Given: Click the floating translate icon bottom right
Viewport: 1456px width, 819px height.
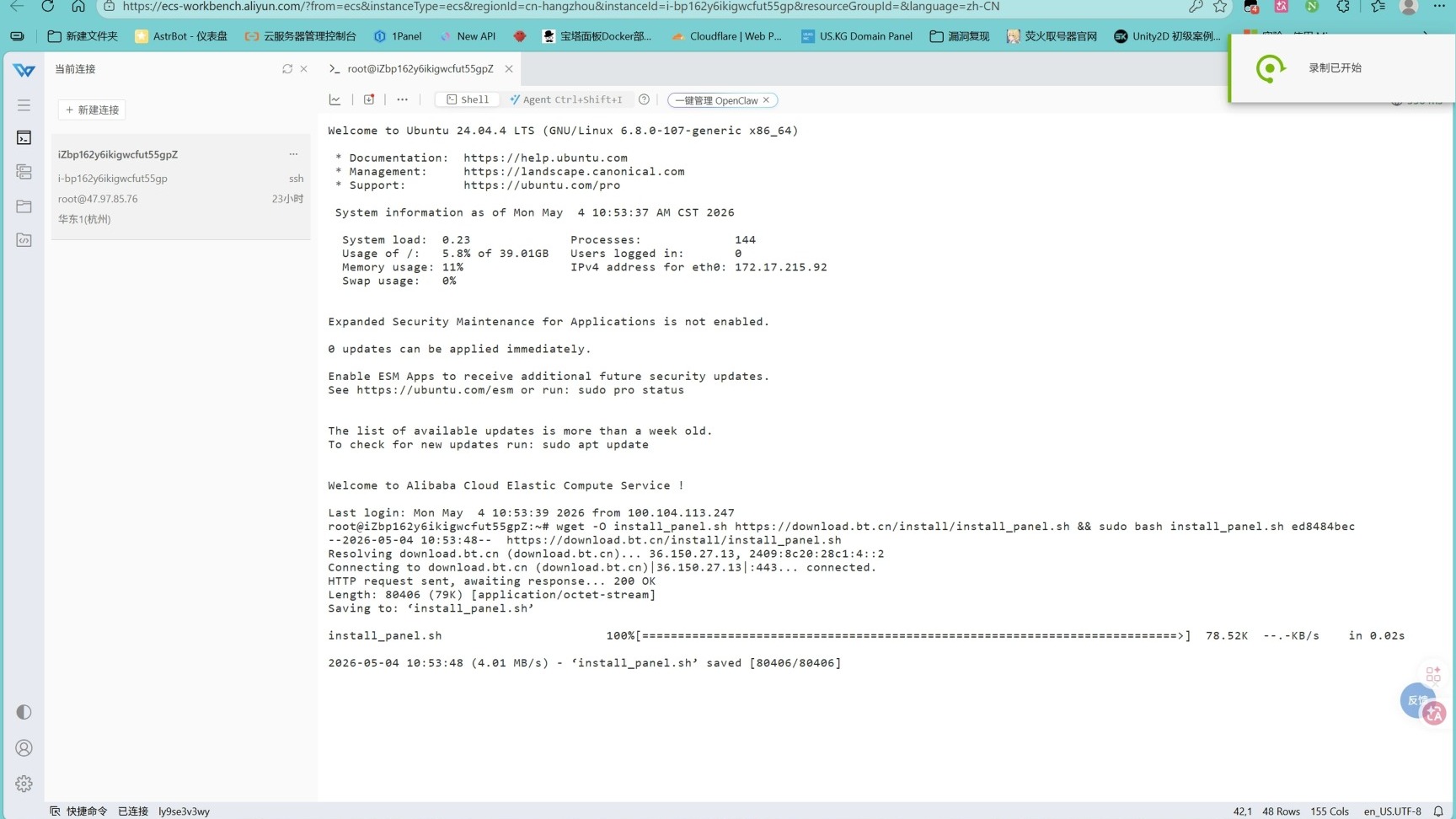Looking at the screenshot, I should pyautogui.click(x=1434, y=714).
